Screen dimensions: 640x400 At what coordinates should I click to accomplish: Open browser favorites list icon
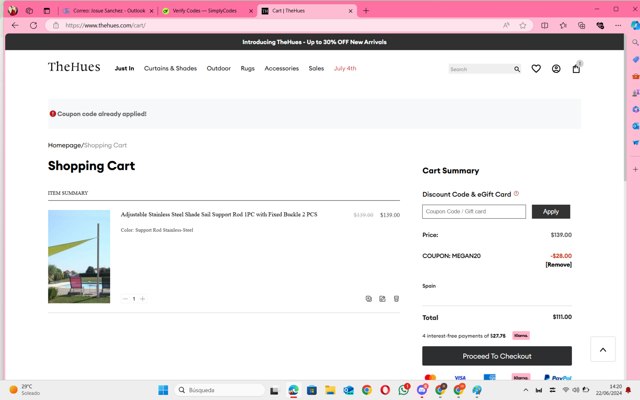click(563, 25)
